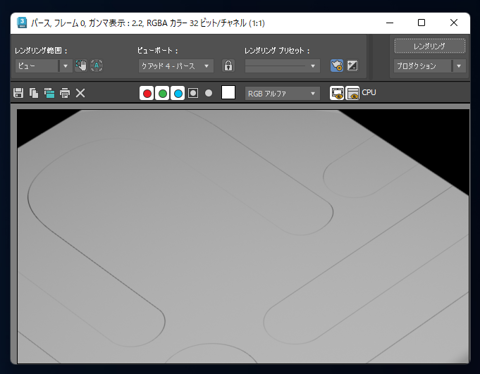Open viewport dropdown クアッド 4 - パース
Viewport: 480px width, 374px height.
(176, 66)
